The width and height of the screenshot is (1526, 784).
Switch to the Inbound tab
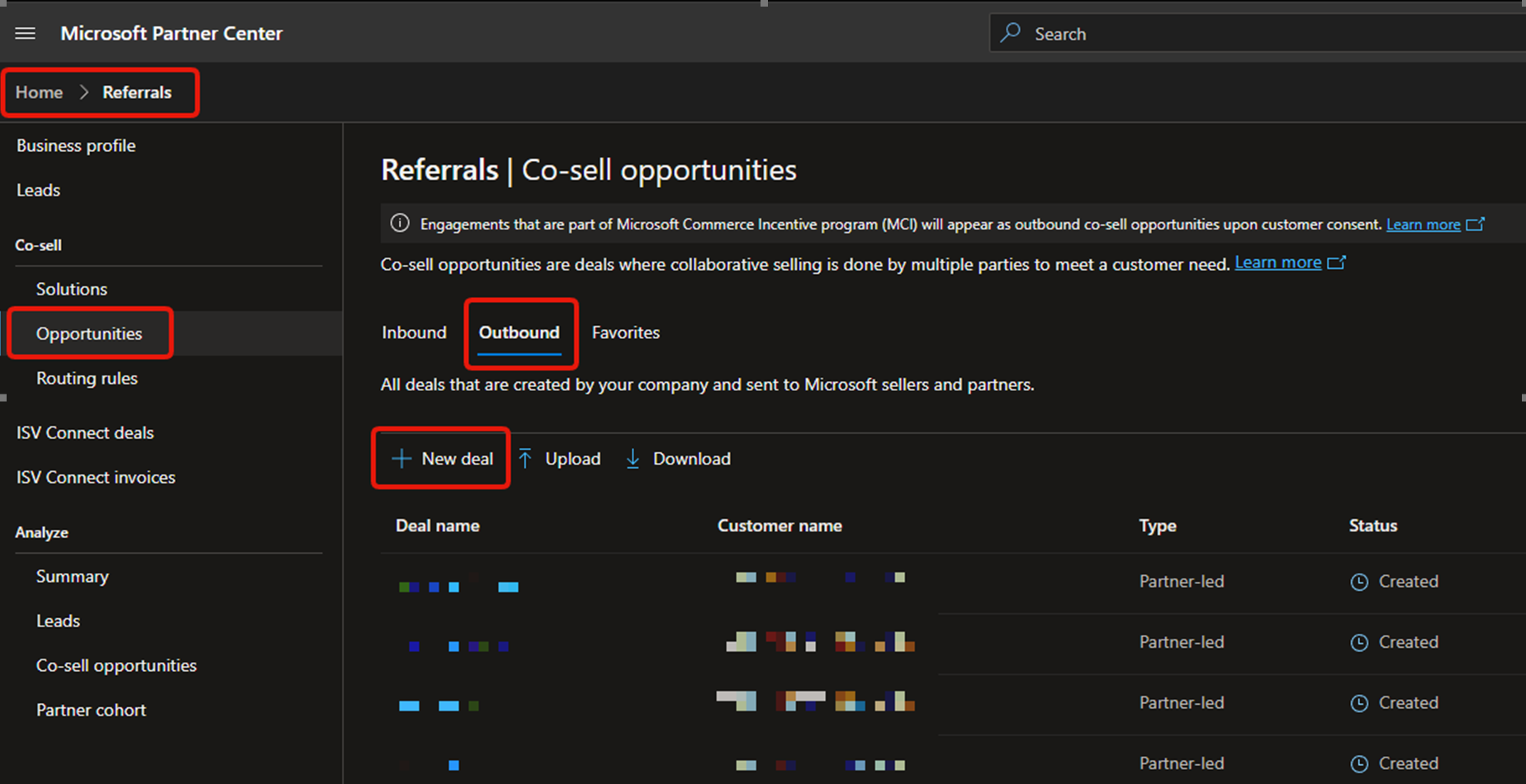click(x=414, y=333)
